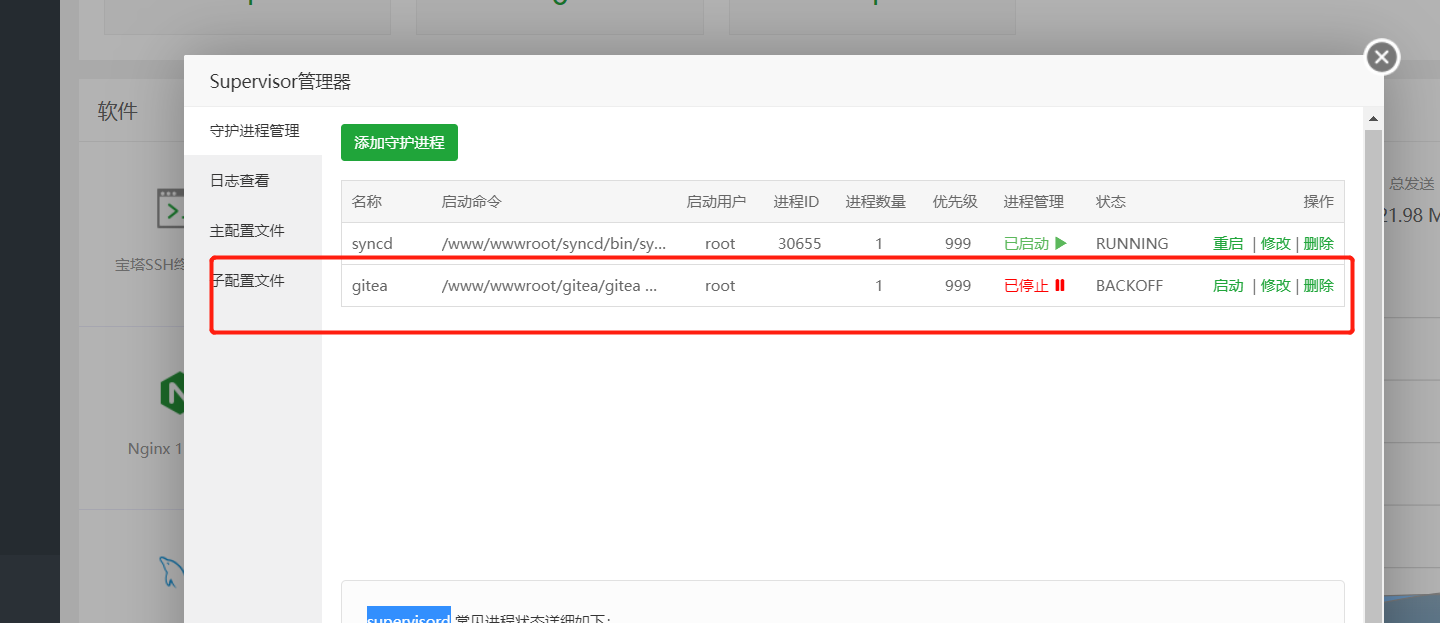Open the 守护进程管理 tab
The width and height of the screenshot is (1440, 623).
point(254,130)
